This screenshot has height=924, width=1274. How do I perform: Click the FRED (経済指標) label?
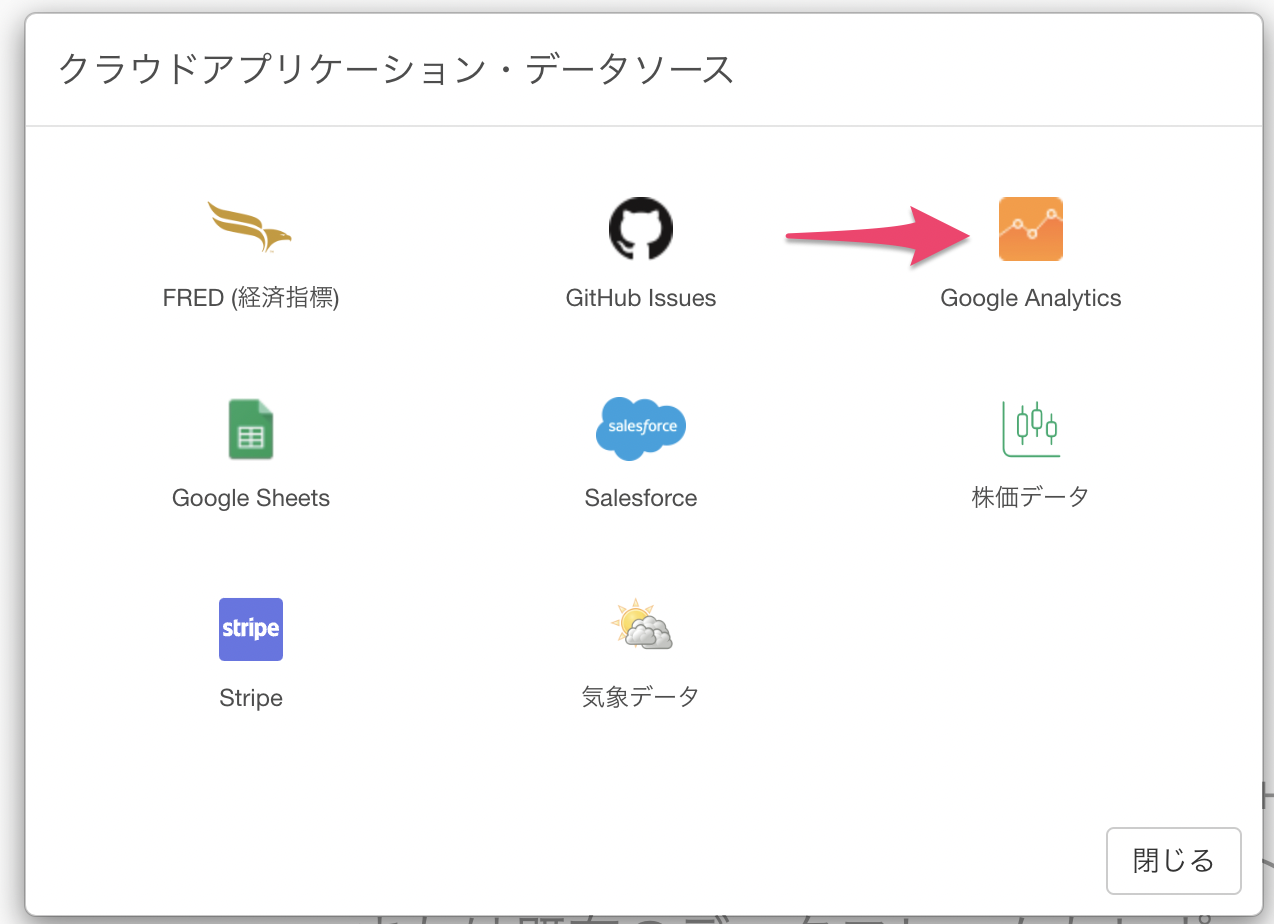(251, 298)
